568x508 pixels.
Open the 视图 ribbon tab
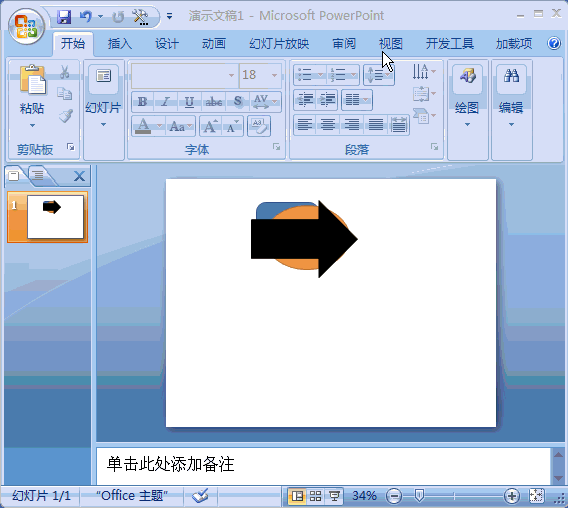pos(390,44)
